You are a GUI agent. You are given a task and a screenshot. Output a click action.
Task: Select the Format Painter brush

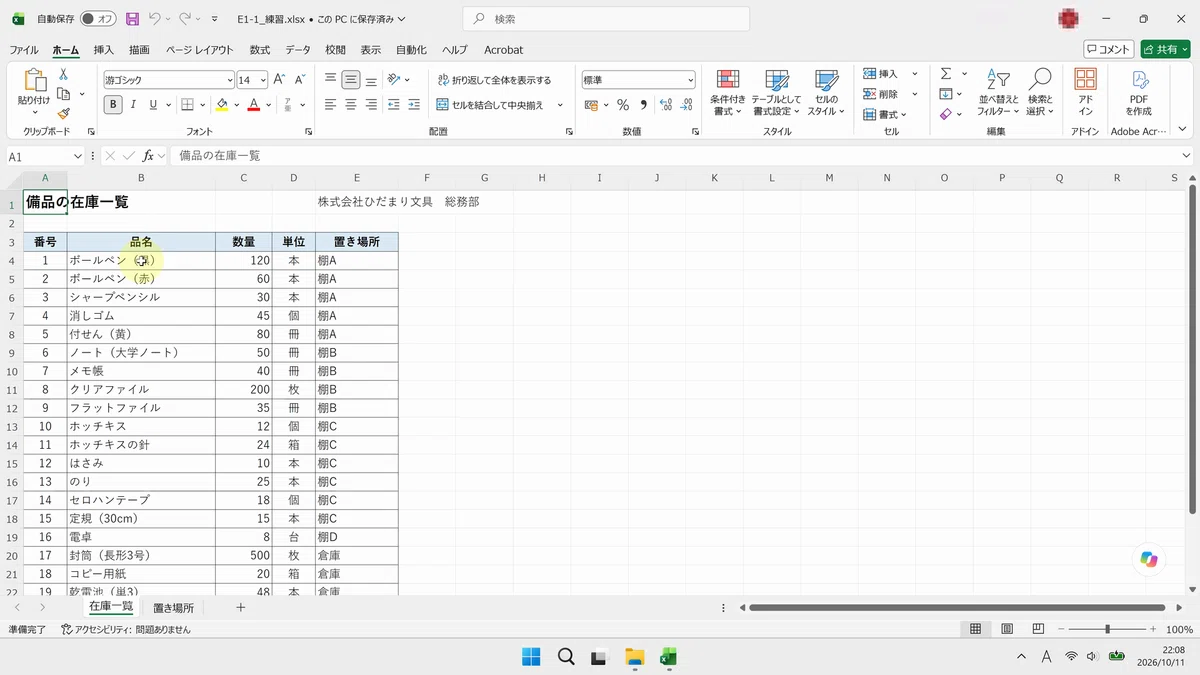point(63,114)
